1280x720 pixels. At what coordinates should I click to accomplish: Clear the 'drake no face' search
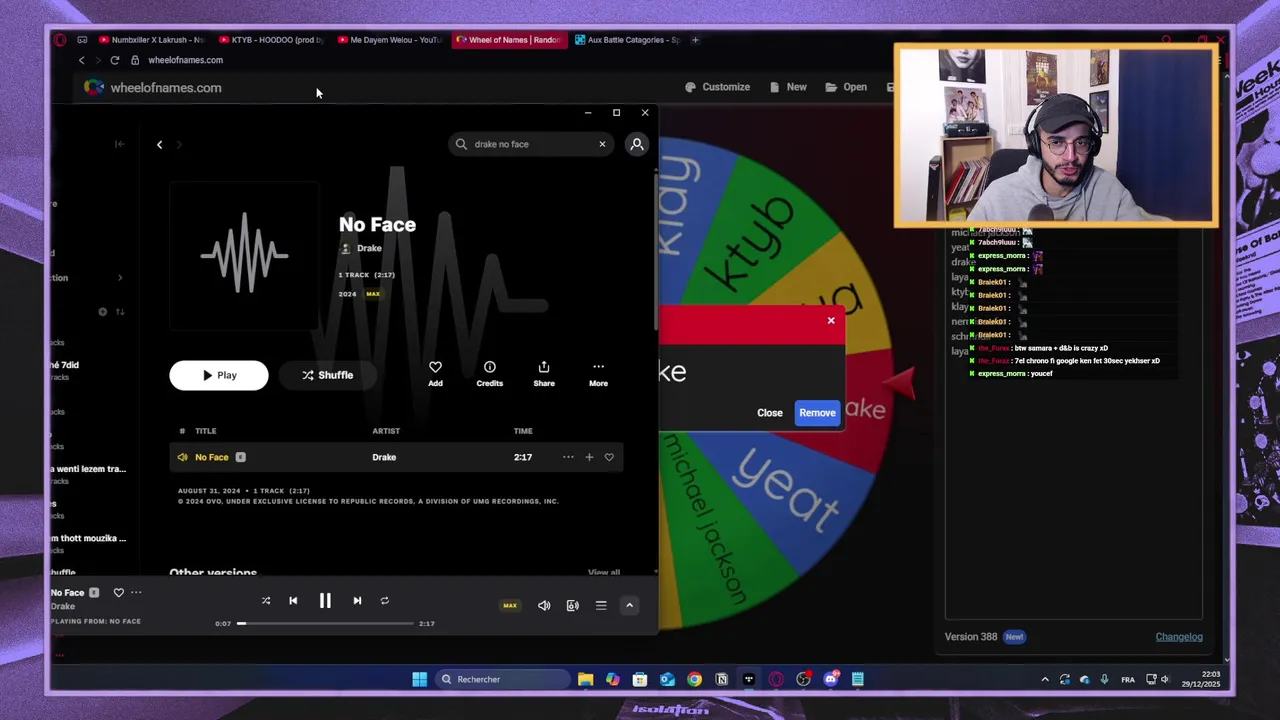[x=602, y=144]
